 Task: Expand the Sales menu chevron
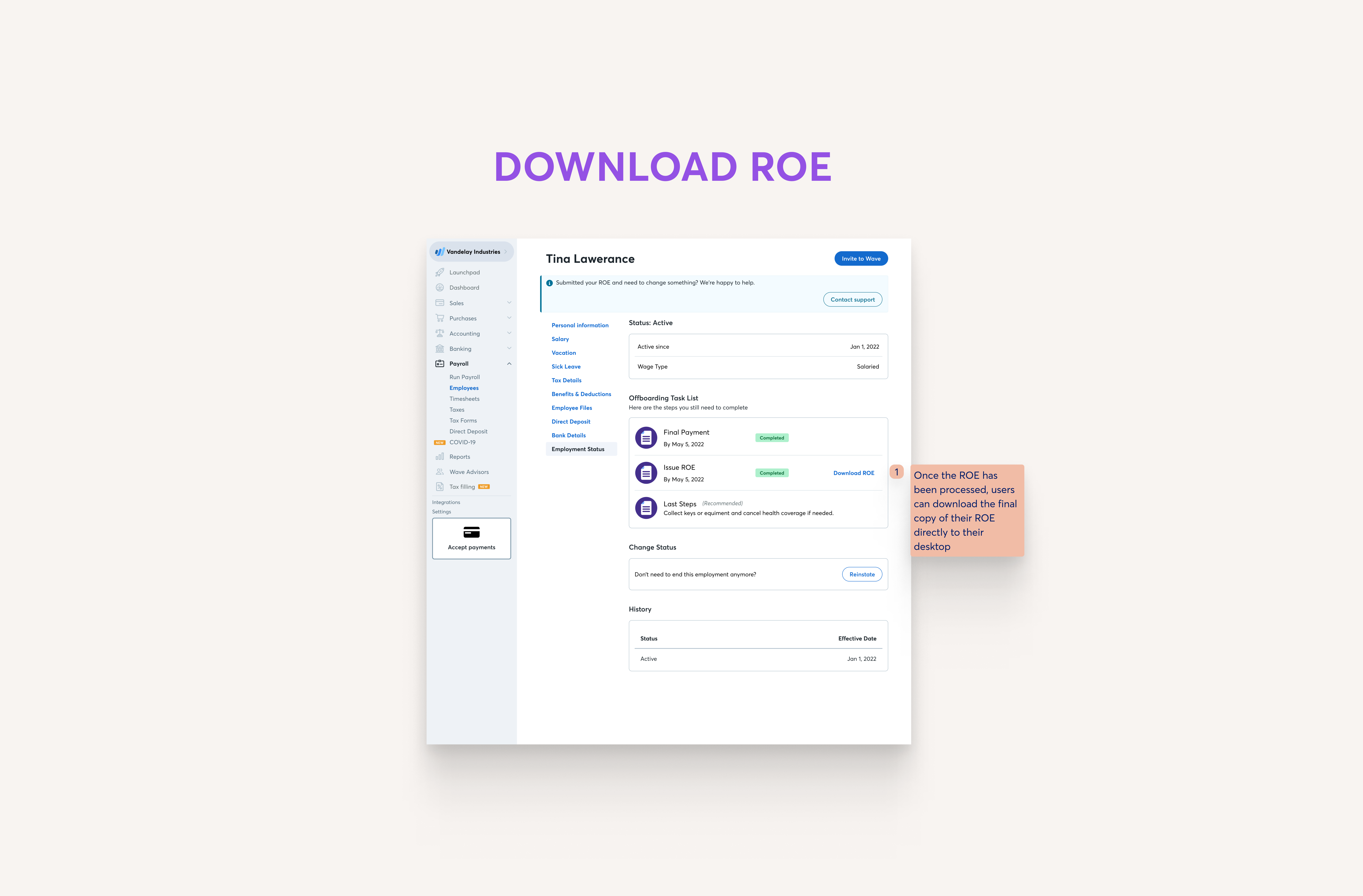pyautogui.click(x=509, y=303)
